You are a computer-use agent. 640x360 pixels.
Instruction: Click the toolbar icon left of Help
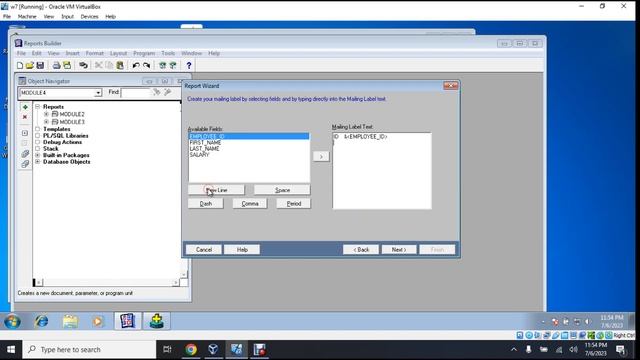pyautogui.click(x=173, y=65)
